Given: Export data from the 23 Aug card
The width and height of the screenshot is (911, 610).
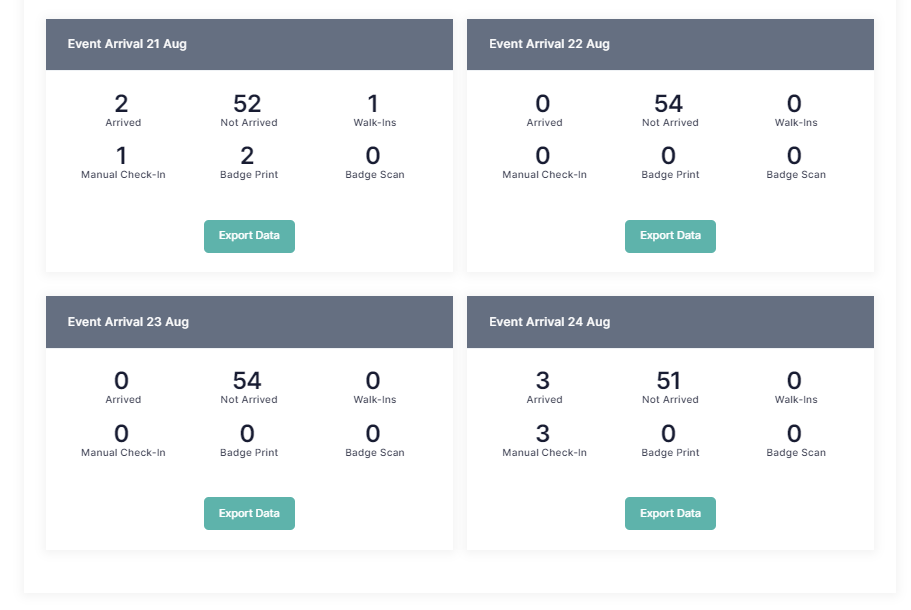Looking at the screenshot, I should click(x=249, y=513).
